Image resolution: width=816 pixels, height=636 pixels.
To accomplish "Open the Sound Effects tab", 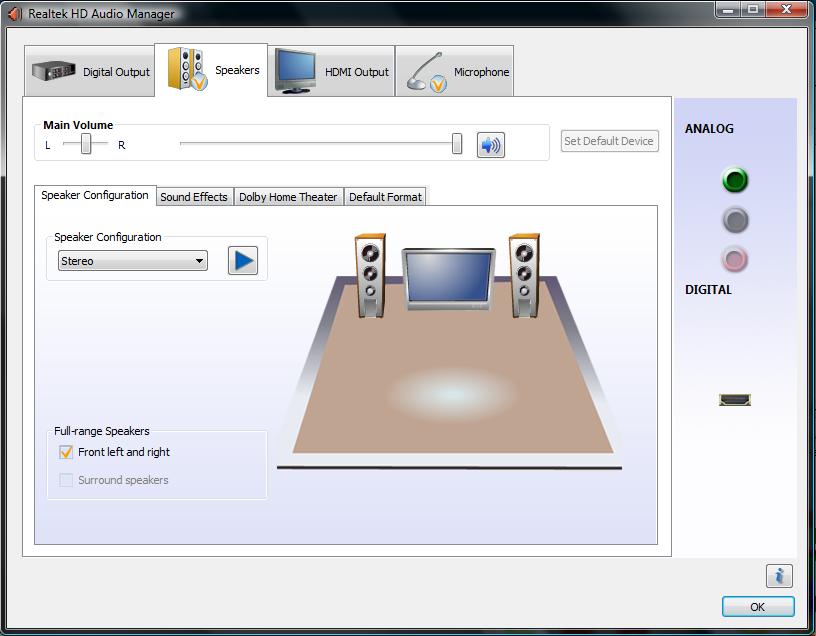I will point(194,197).
